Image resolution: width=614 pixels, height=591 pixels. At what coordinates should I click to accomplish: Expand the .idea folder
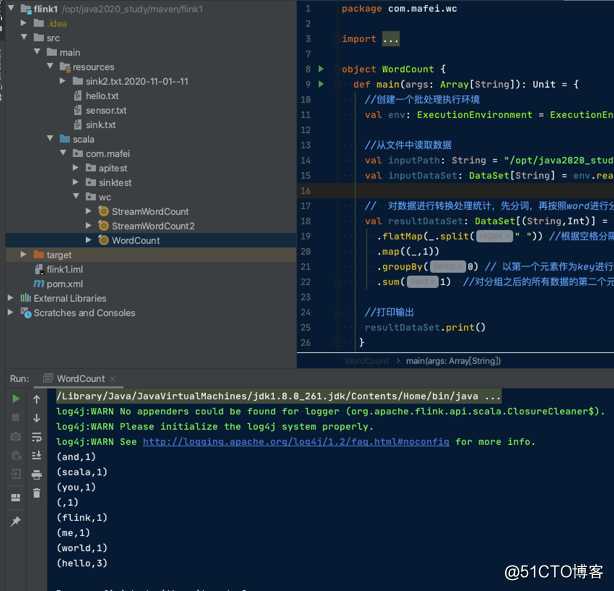tap(23, 23)
